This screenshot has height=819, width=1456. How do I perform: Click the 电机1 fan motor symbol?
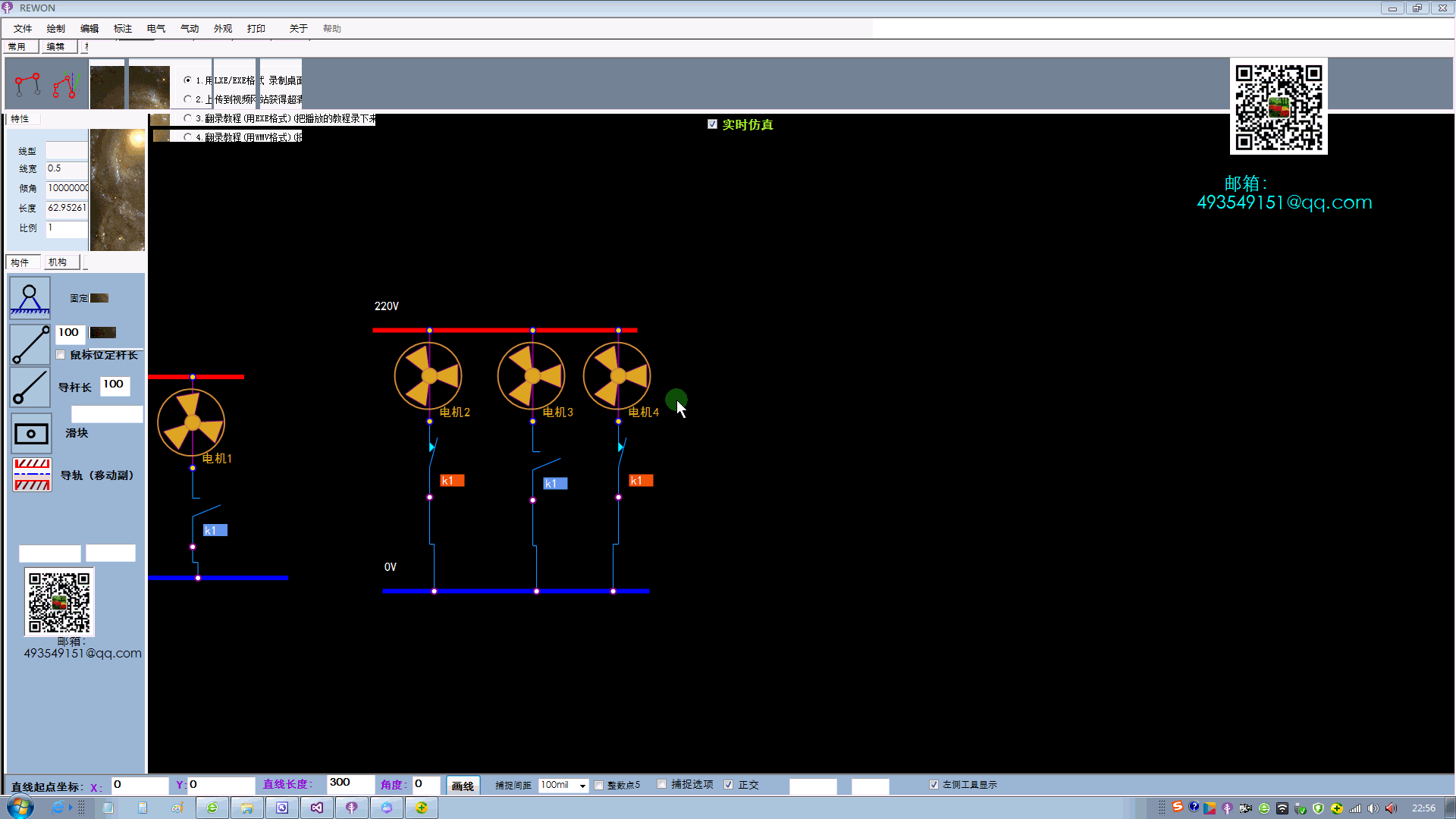191,422
